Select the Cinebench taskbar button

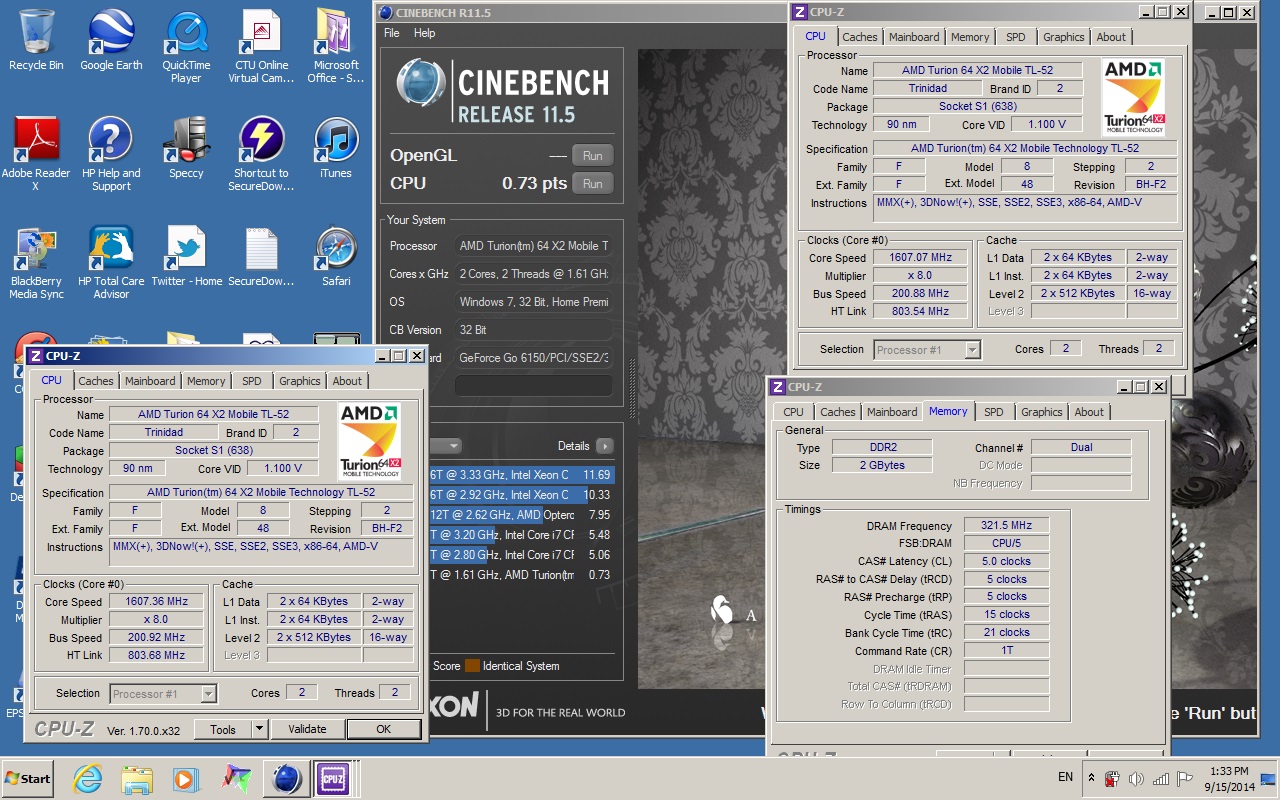pyautogui.click(x=286, y=778)
